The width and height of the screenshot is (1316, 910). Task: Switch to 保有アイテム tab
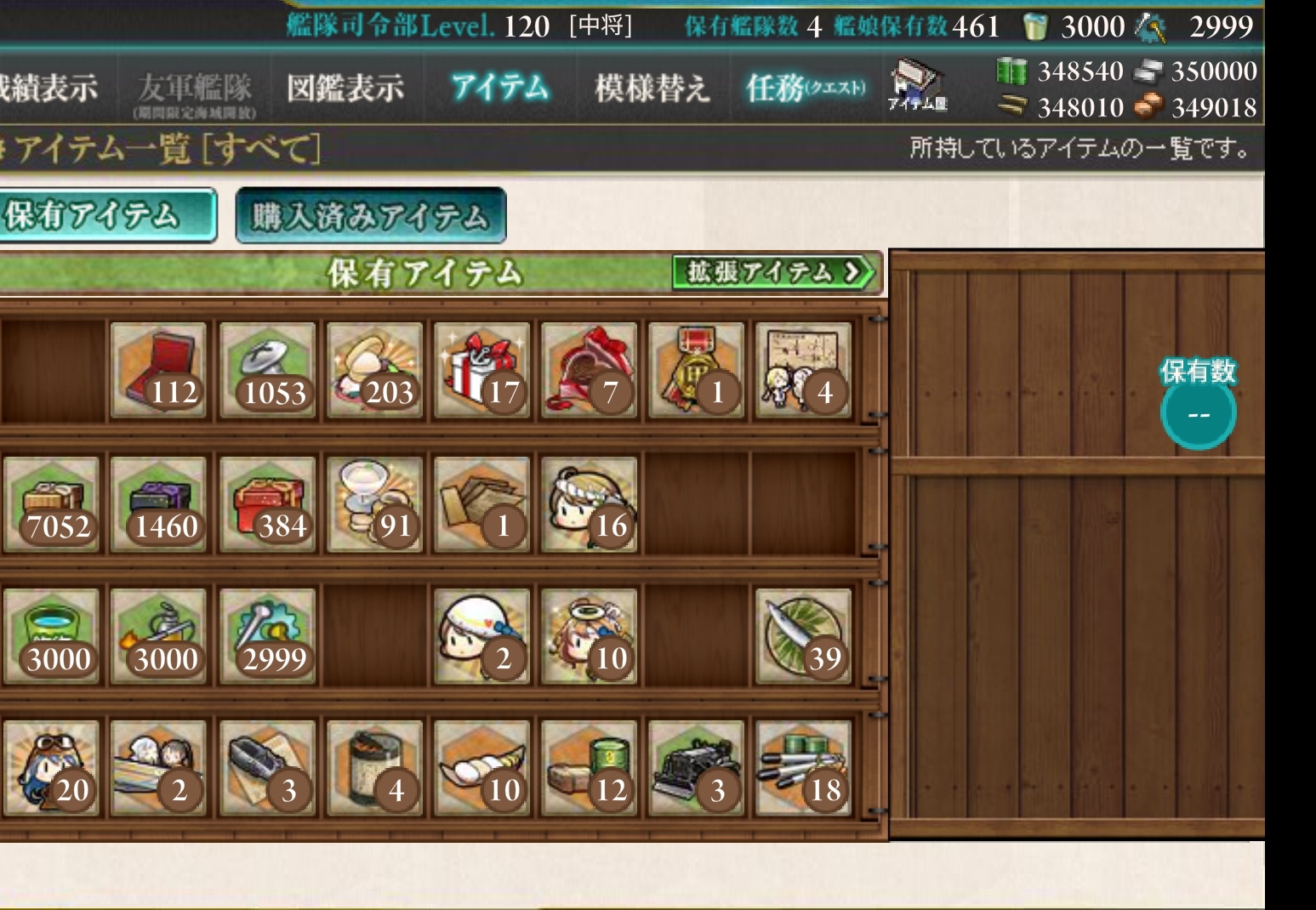[105, 216]
